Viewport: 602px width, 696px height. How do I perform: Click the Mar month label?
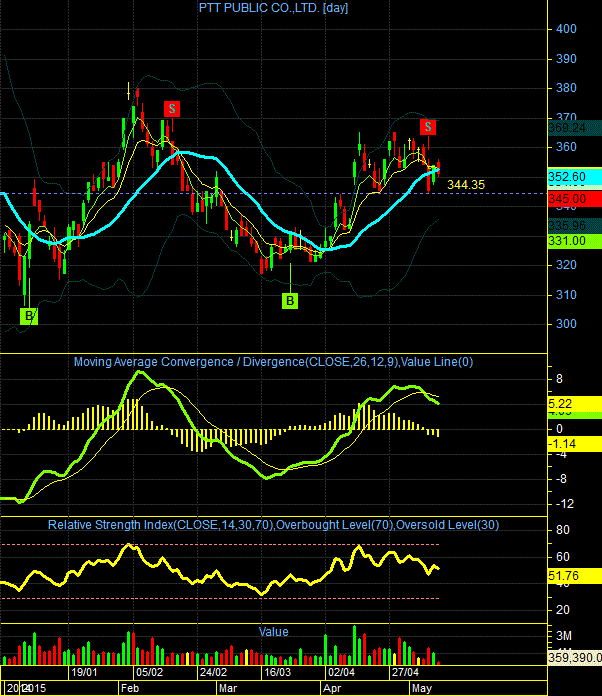[x=228, y=688]
